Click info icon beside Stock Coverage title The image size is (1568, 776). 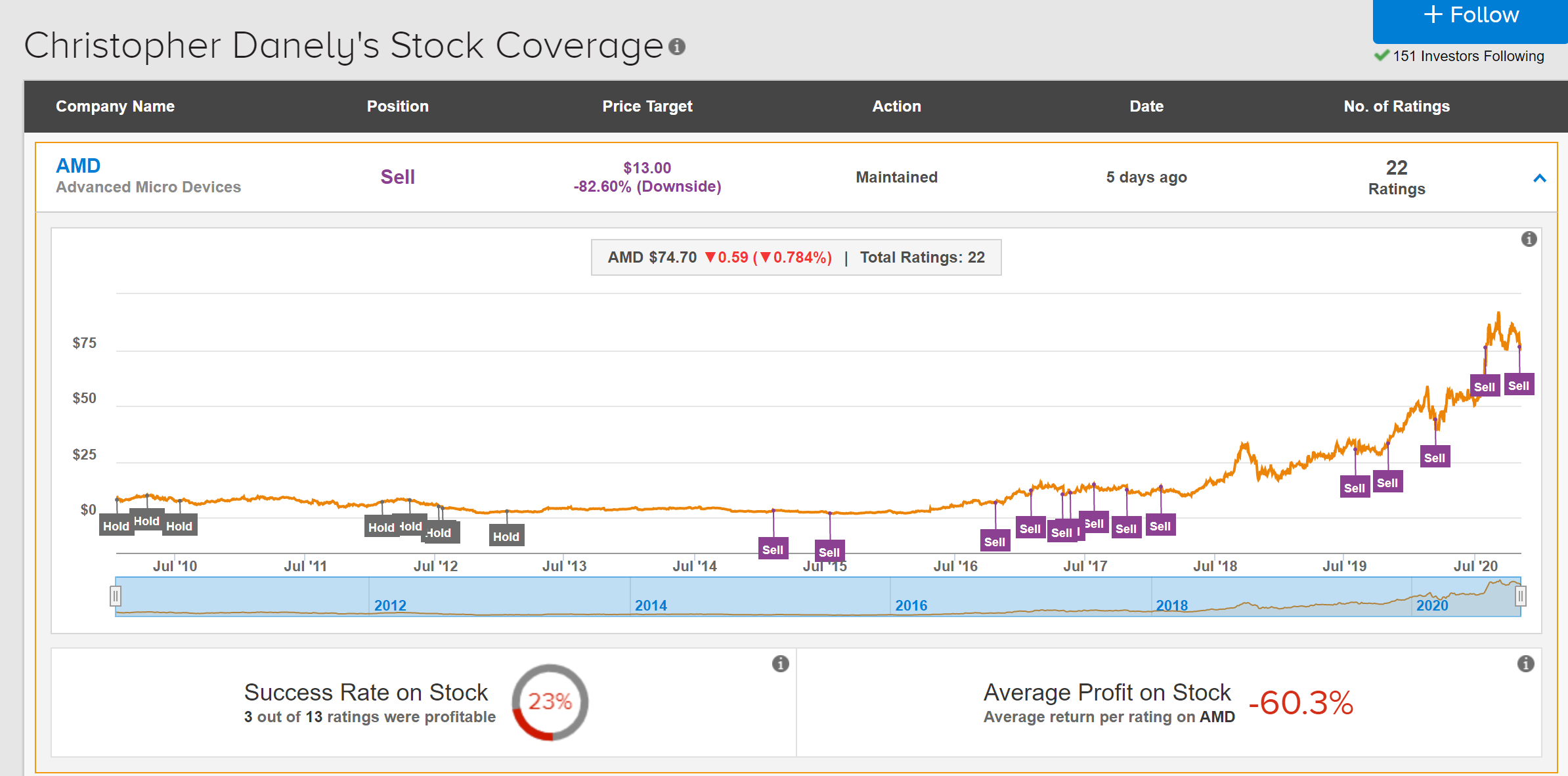tap(677, 47)
